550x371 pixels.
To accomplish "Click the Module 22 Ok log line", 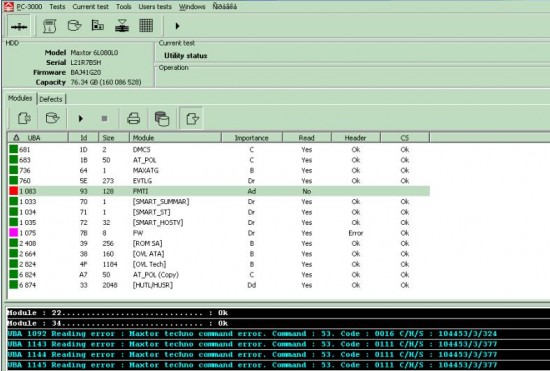I will (118, 313).
